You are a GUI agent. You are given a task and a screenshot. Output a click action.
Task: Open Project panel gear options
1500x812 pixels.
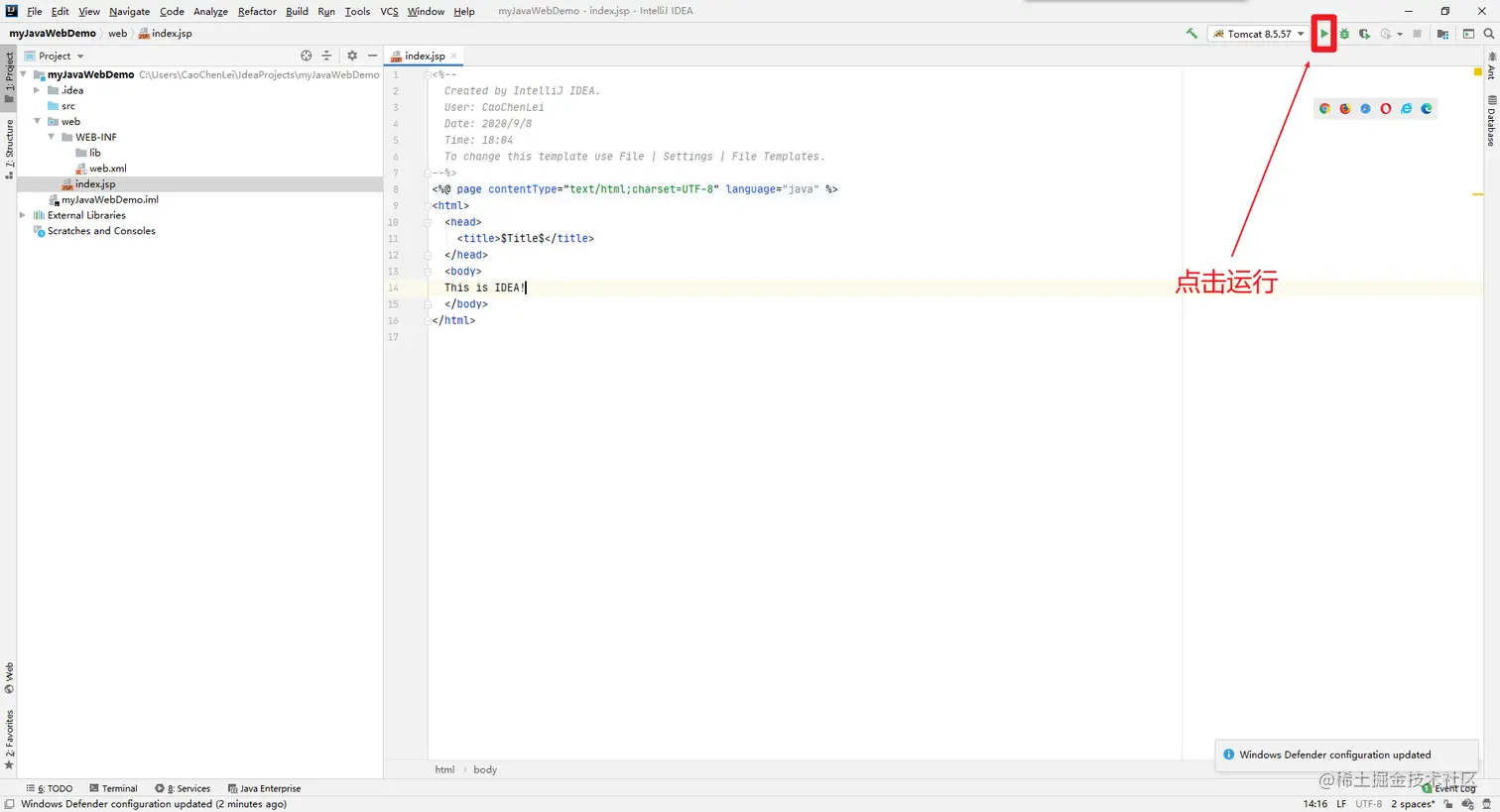351,56
